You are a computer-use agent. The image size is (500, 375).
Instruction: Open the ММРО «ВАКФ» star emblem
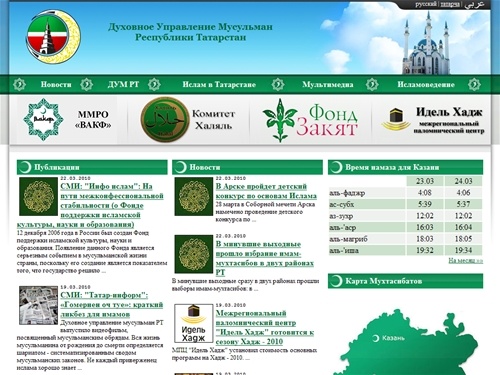pyautogui.click(x=43, y=119)
